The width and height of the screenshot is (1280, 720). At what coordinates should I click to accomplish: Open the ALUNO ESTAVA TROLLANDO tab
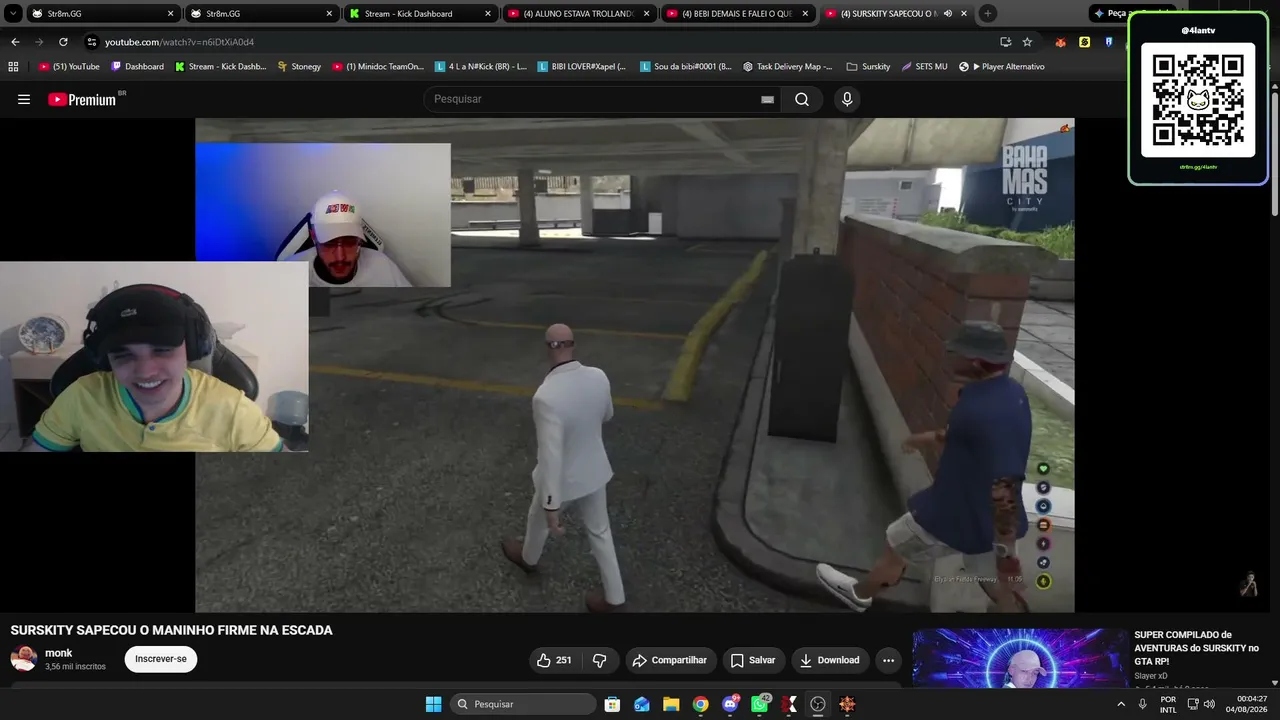(580, 14)
